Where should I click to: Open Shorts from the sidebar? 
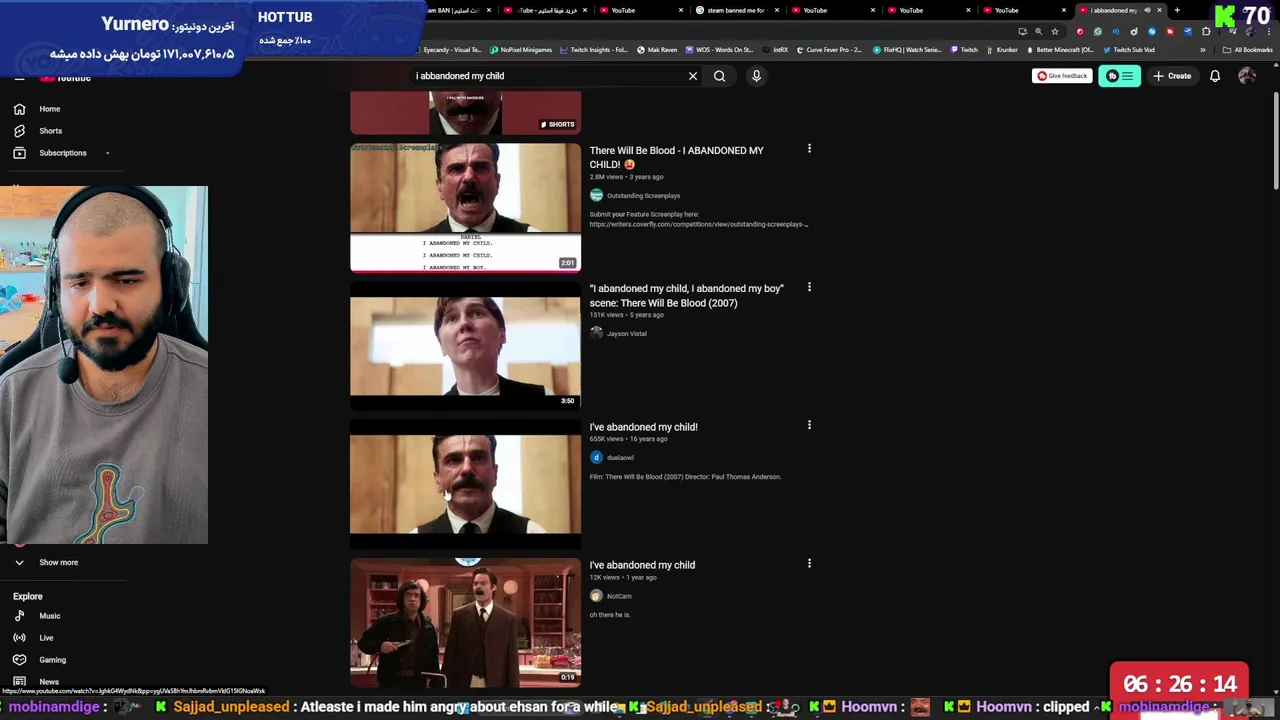point(50,131)
